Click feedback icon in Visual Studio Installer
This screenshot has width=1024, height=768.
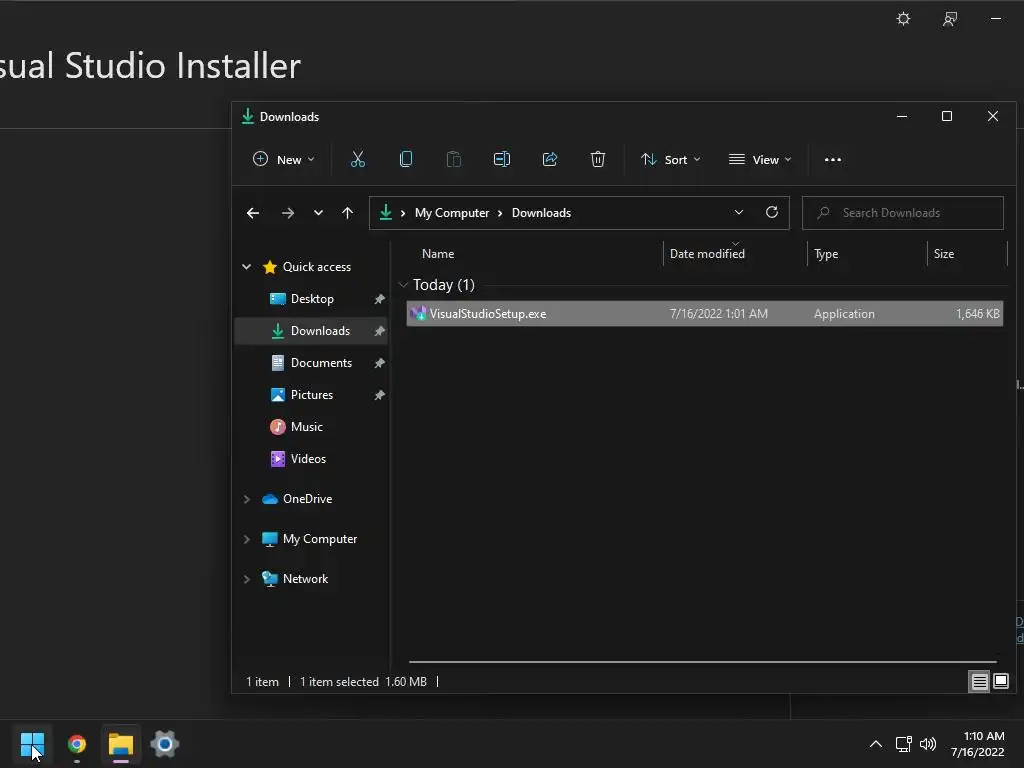950,19
